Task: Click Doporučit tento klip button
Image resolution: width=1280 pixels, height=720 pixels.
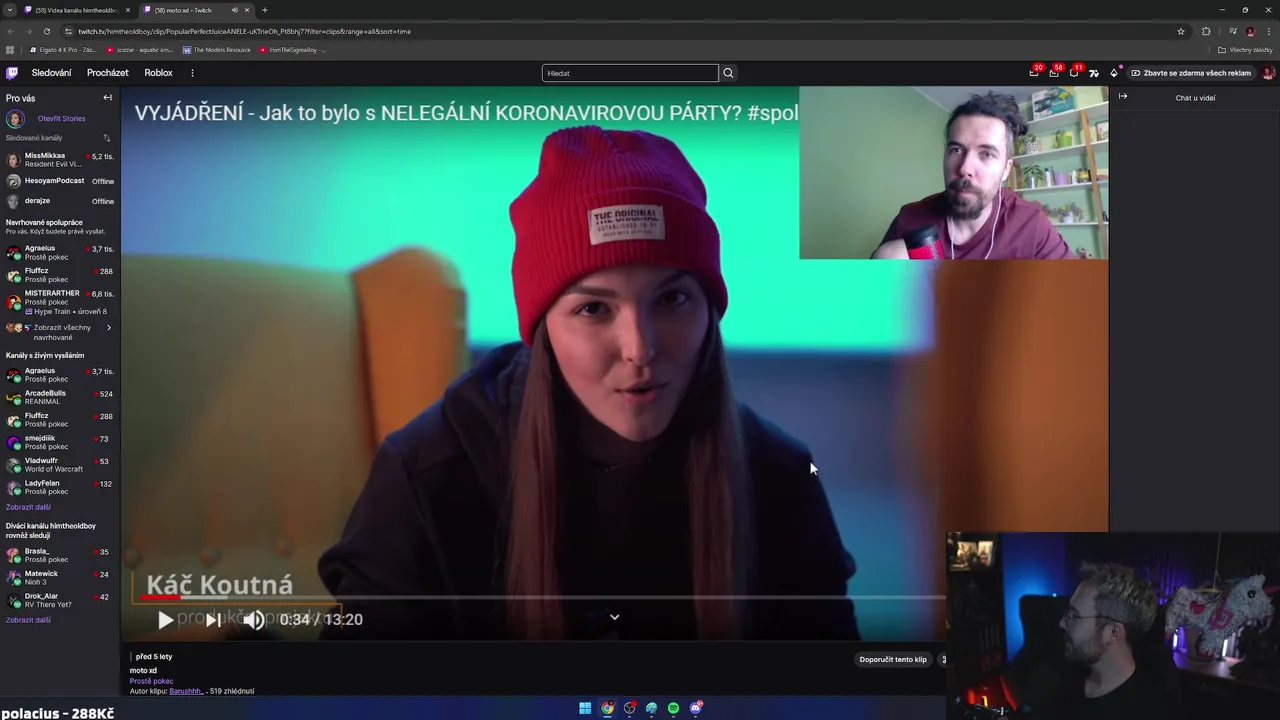Action: tap(893, 660)
